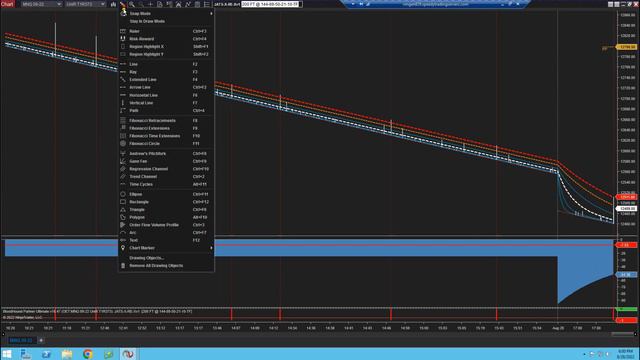Toggle the Chart Trader toolbar icon

(169, 4)
